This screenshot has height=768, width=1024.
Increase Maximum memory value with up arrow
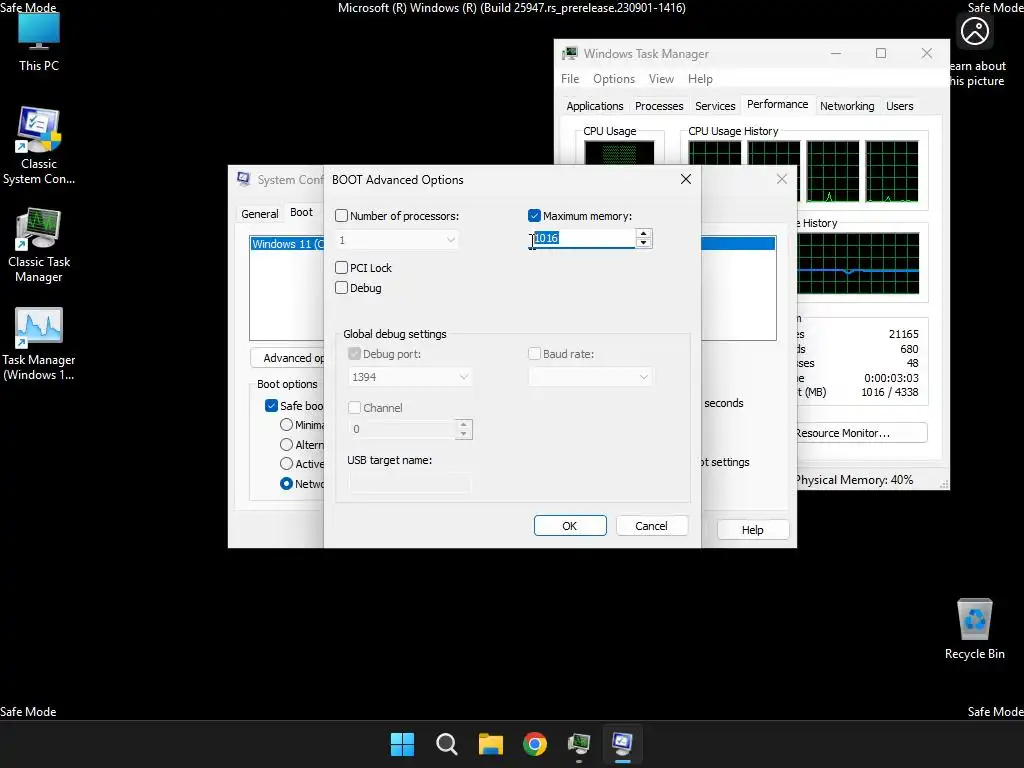643,234
